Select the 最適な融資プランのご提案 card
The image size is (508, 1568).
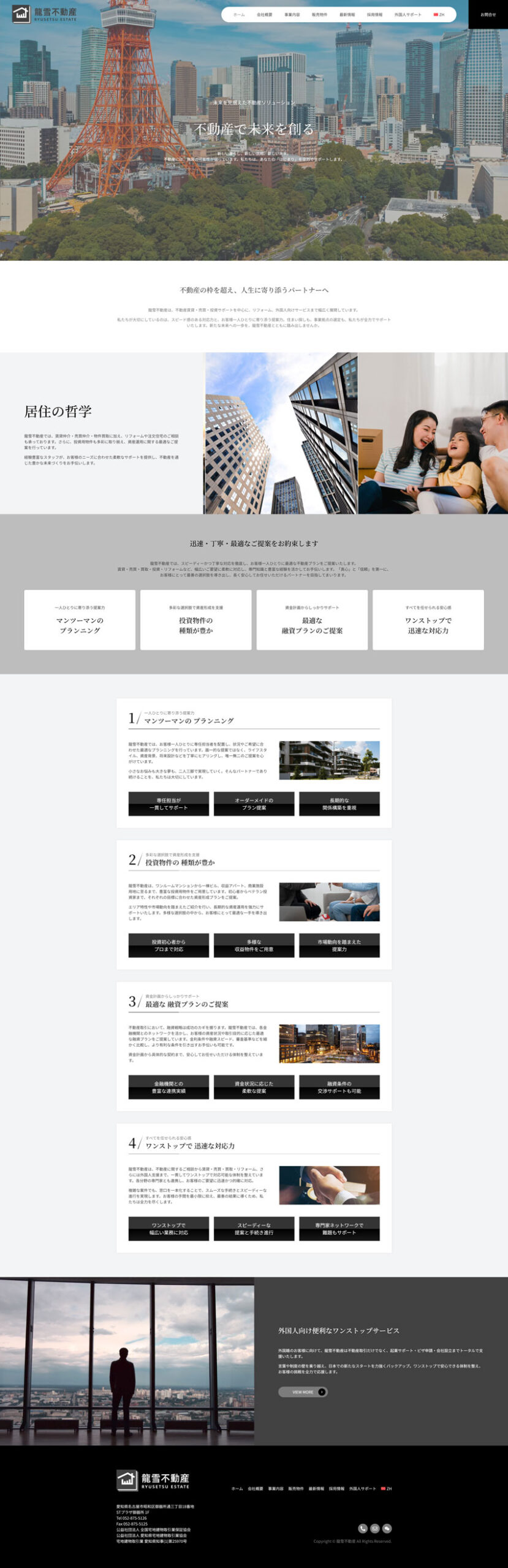point(312,620)
